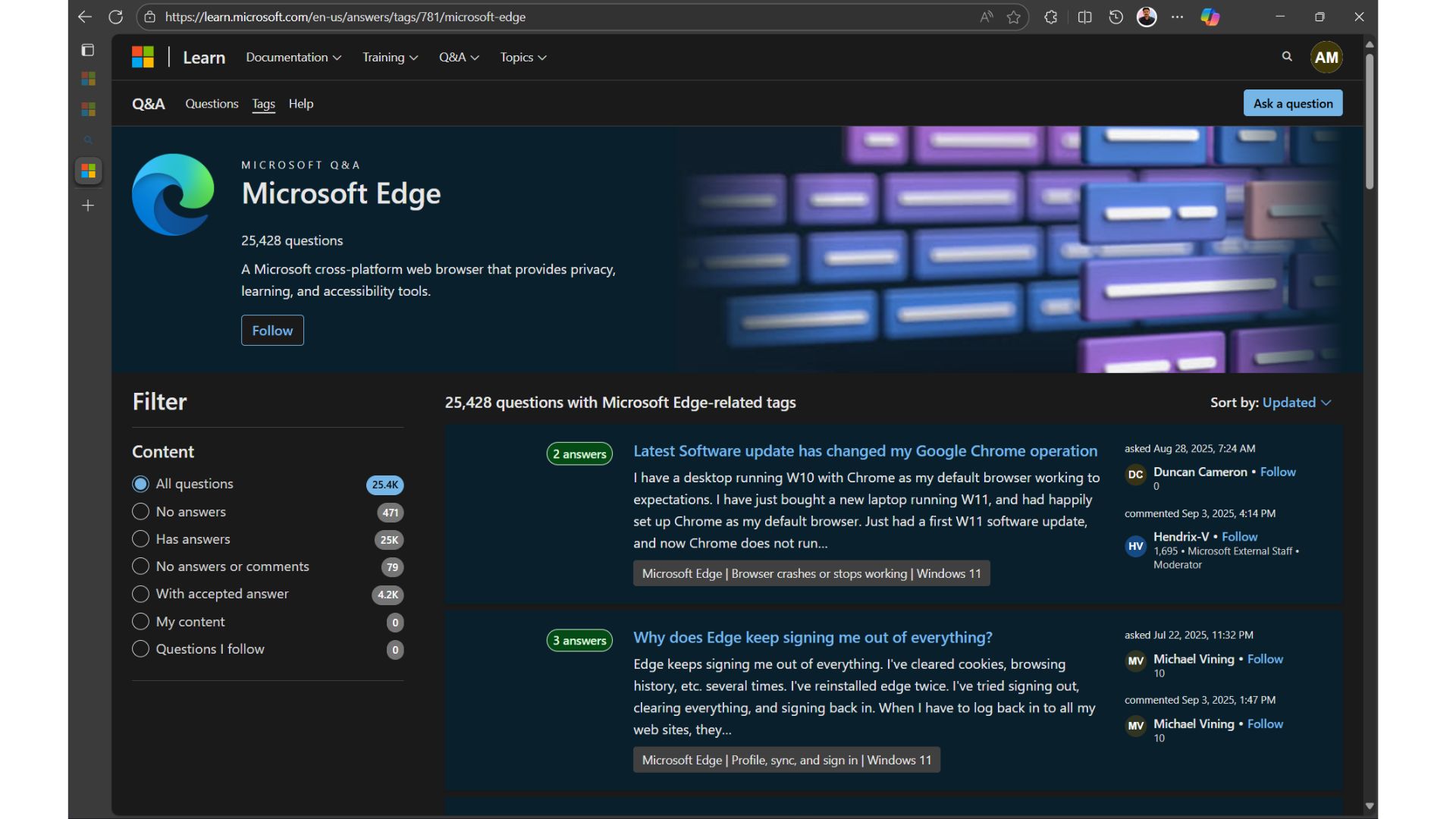The image size is (1456, 819).
Task: Expand the Topics dropdown menu
Action: (523, 58)
